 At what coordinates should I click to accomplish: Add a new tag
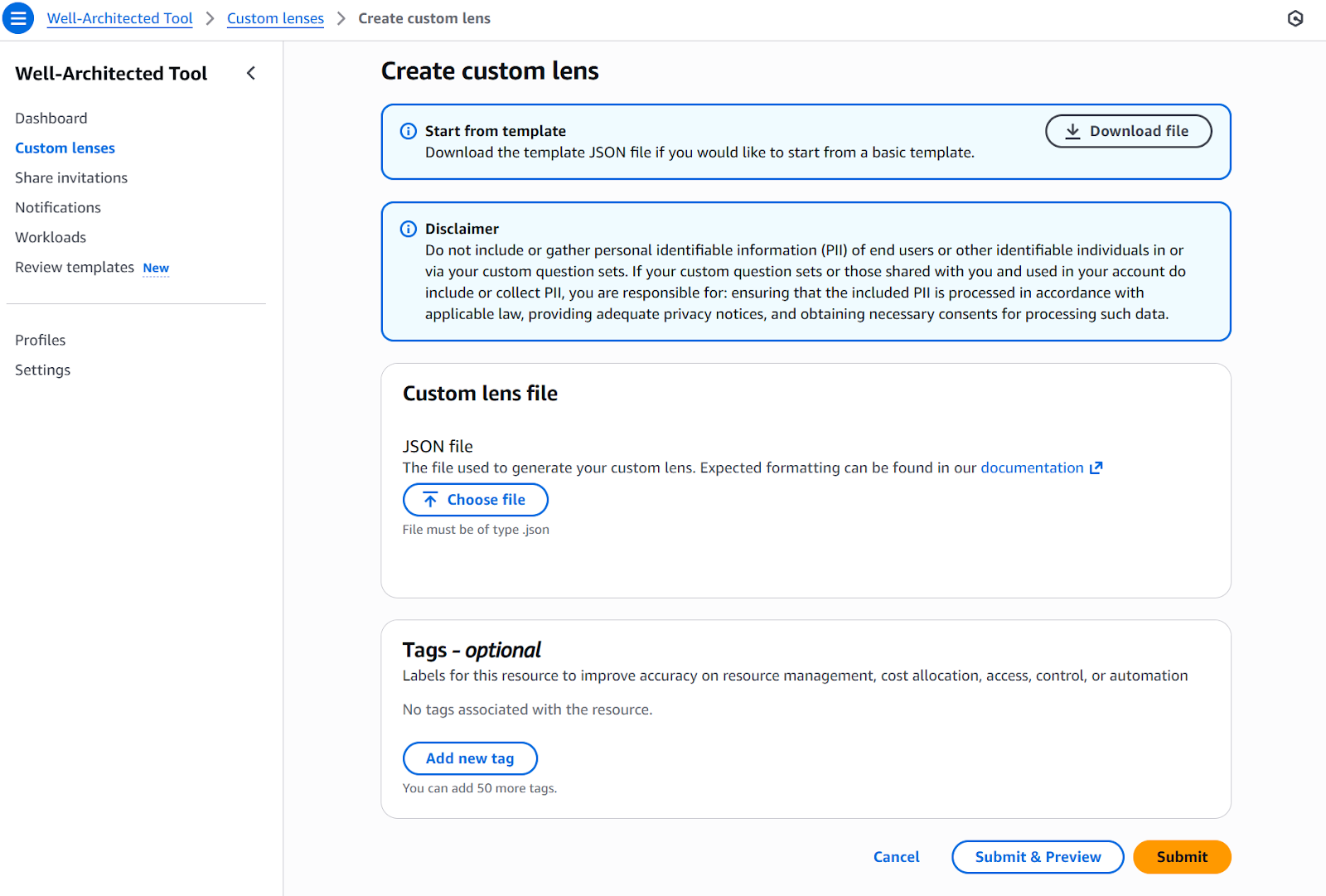click(470, 758)
